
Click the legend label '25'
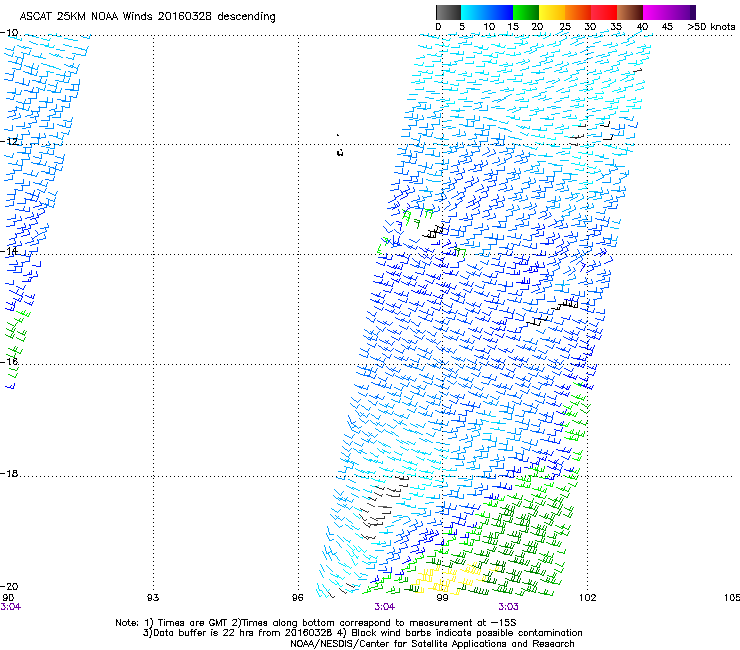pos(565,27)
